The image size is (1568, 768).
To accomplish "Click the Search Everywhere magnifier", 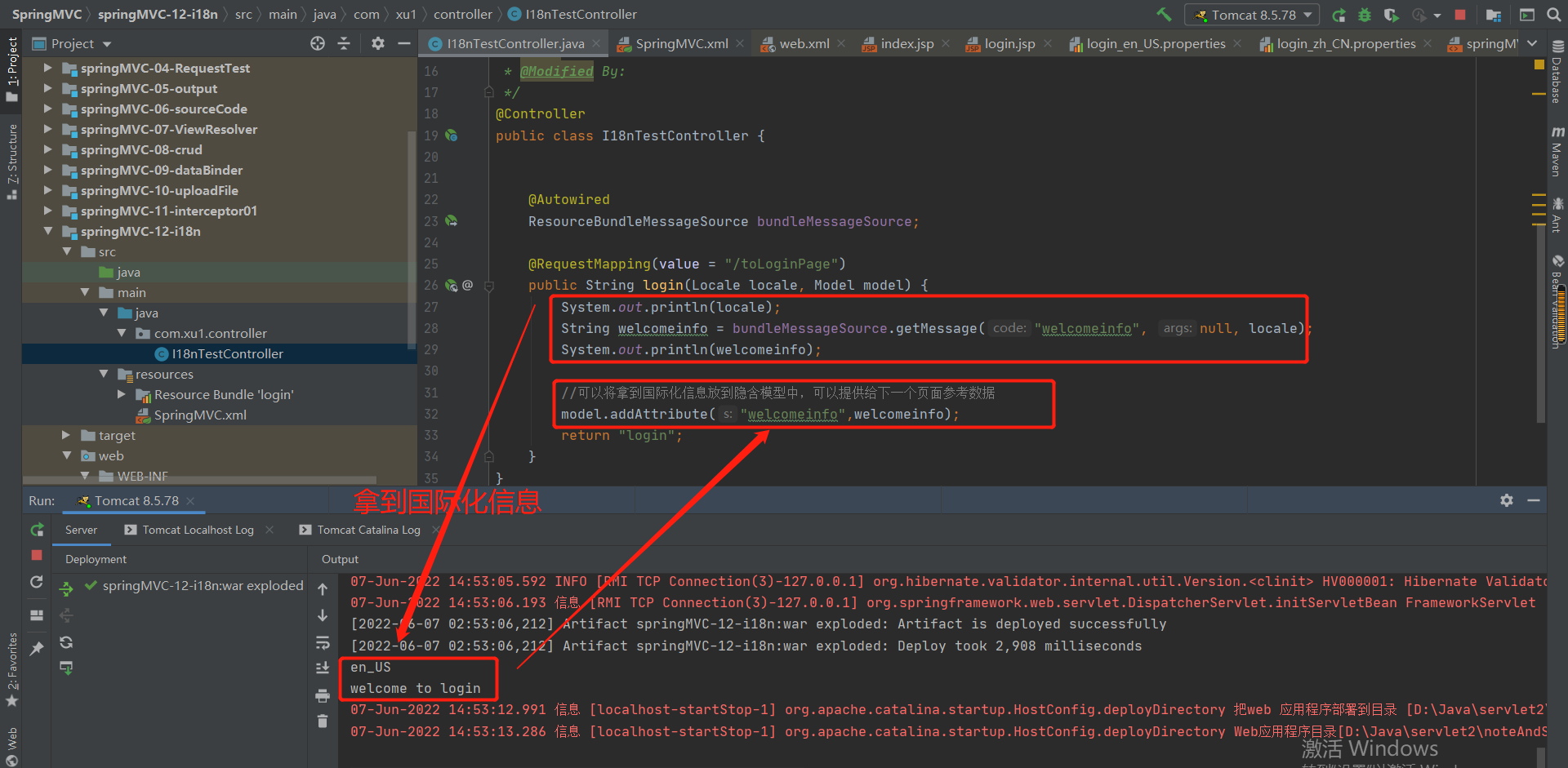I will (1553, 15).
